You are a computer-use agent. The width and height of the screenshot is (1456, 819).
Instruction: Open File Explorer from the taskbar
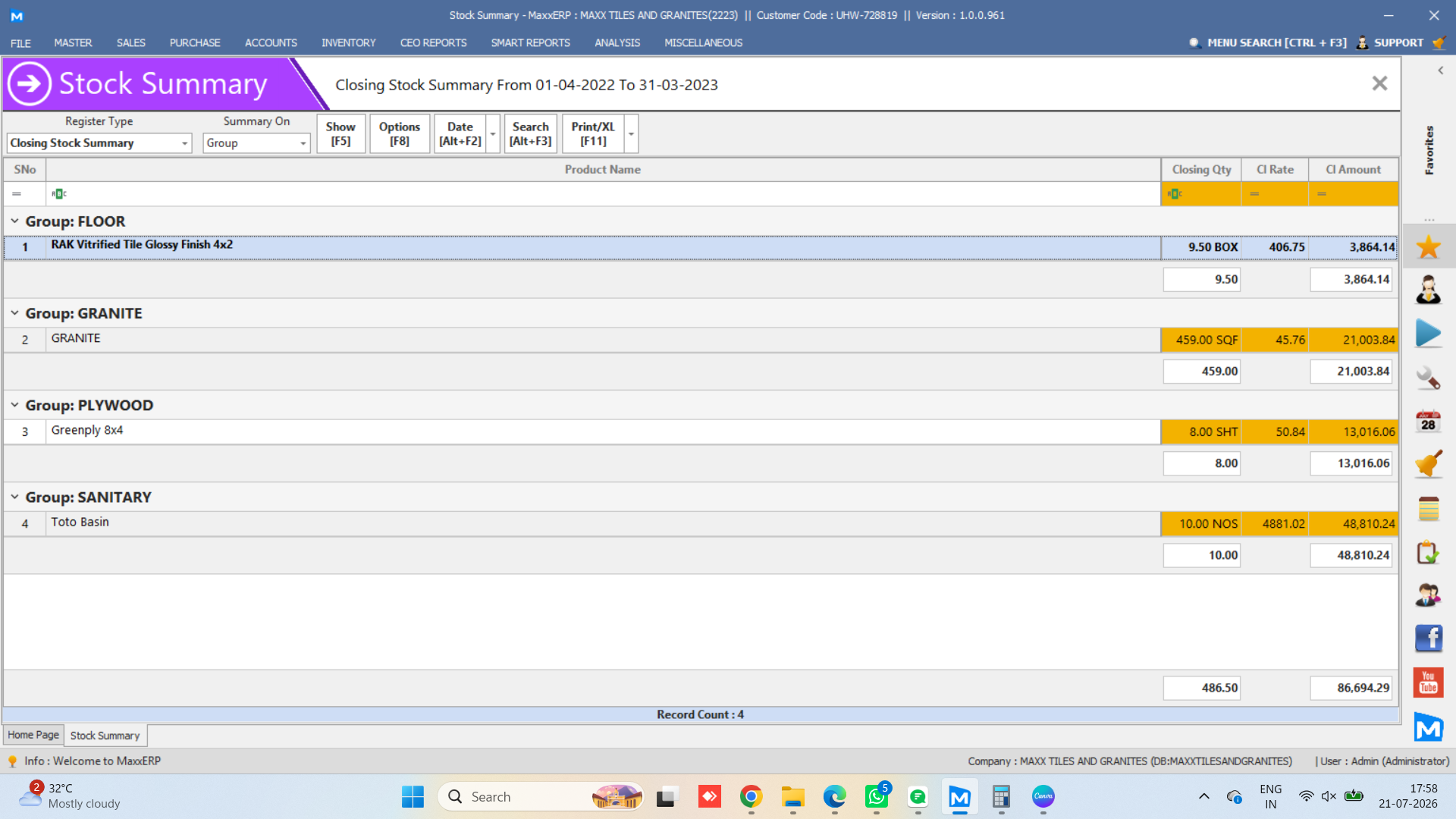pos(793,797)
